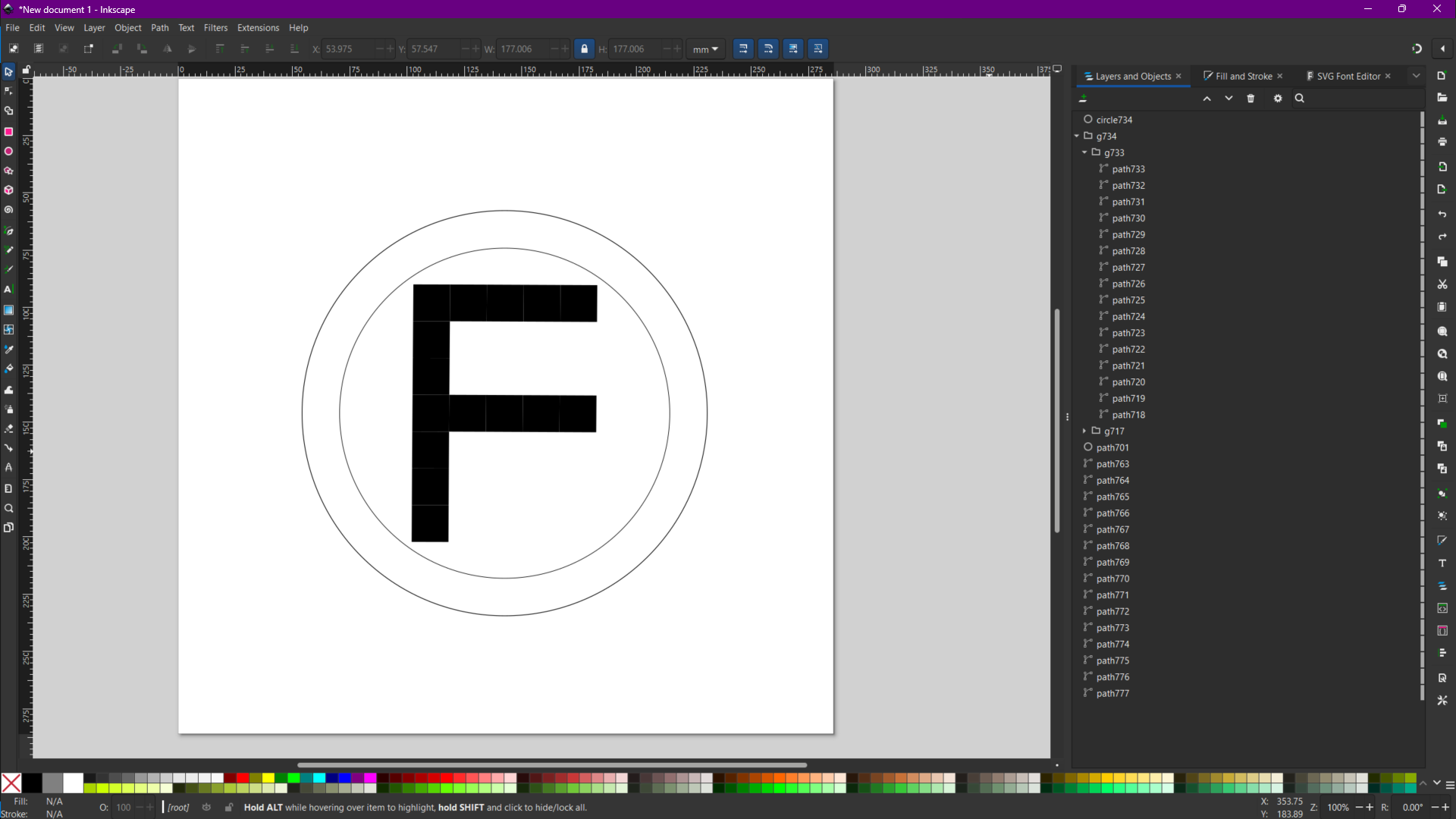Select the Selector arrow tool
This screenshot has height=819, width=1456.
8,71
